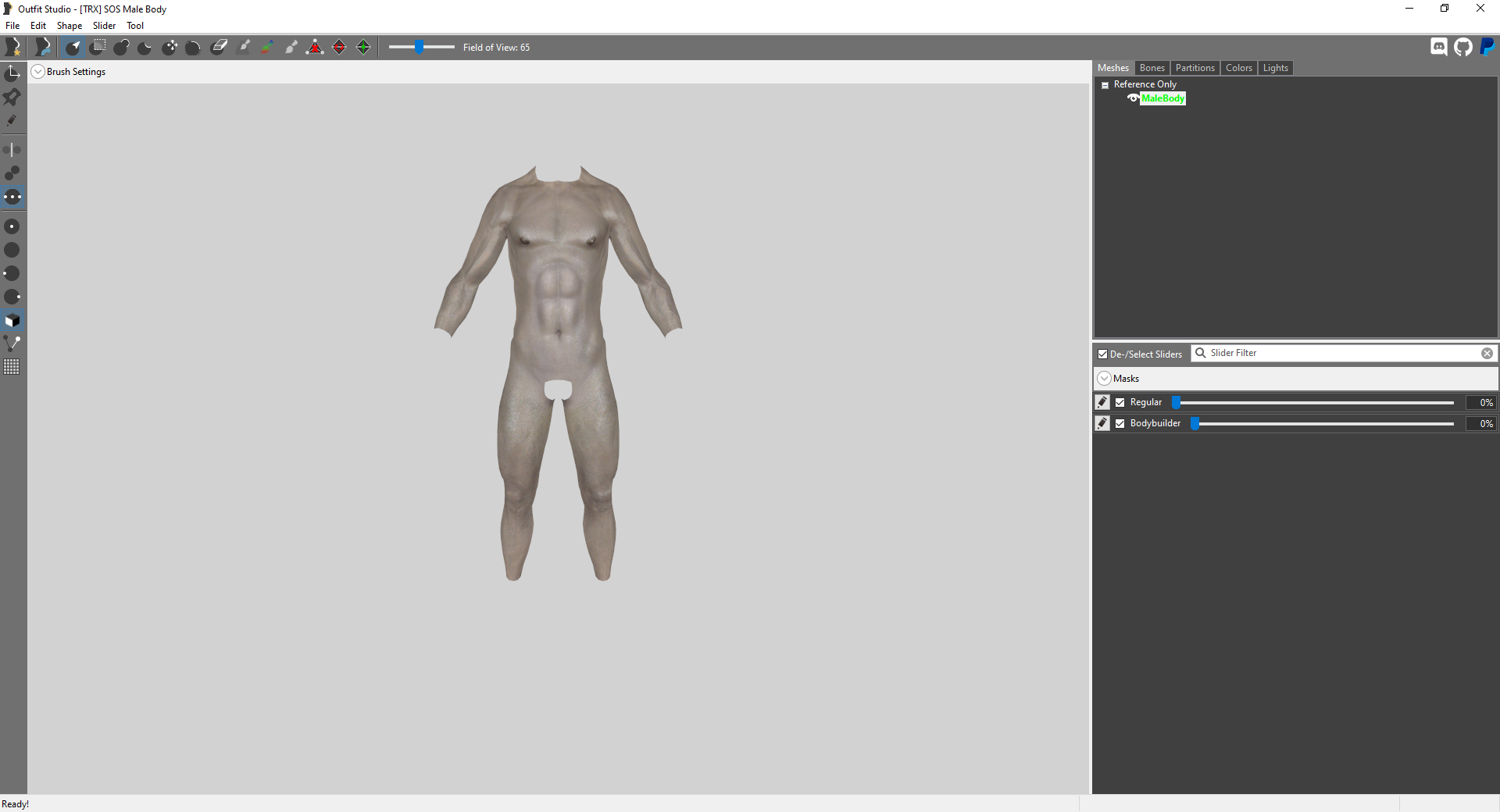Activate the Select tool in the toolbar
The height and width of the screenshot is (812, 1500).
pos(73,48)
